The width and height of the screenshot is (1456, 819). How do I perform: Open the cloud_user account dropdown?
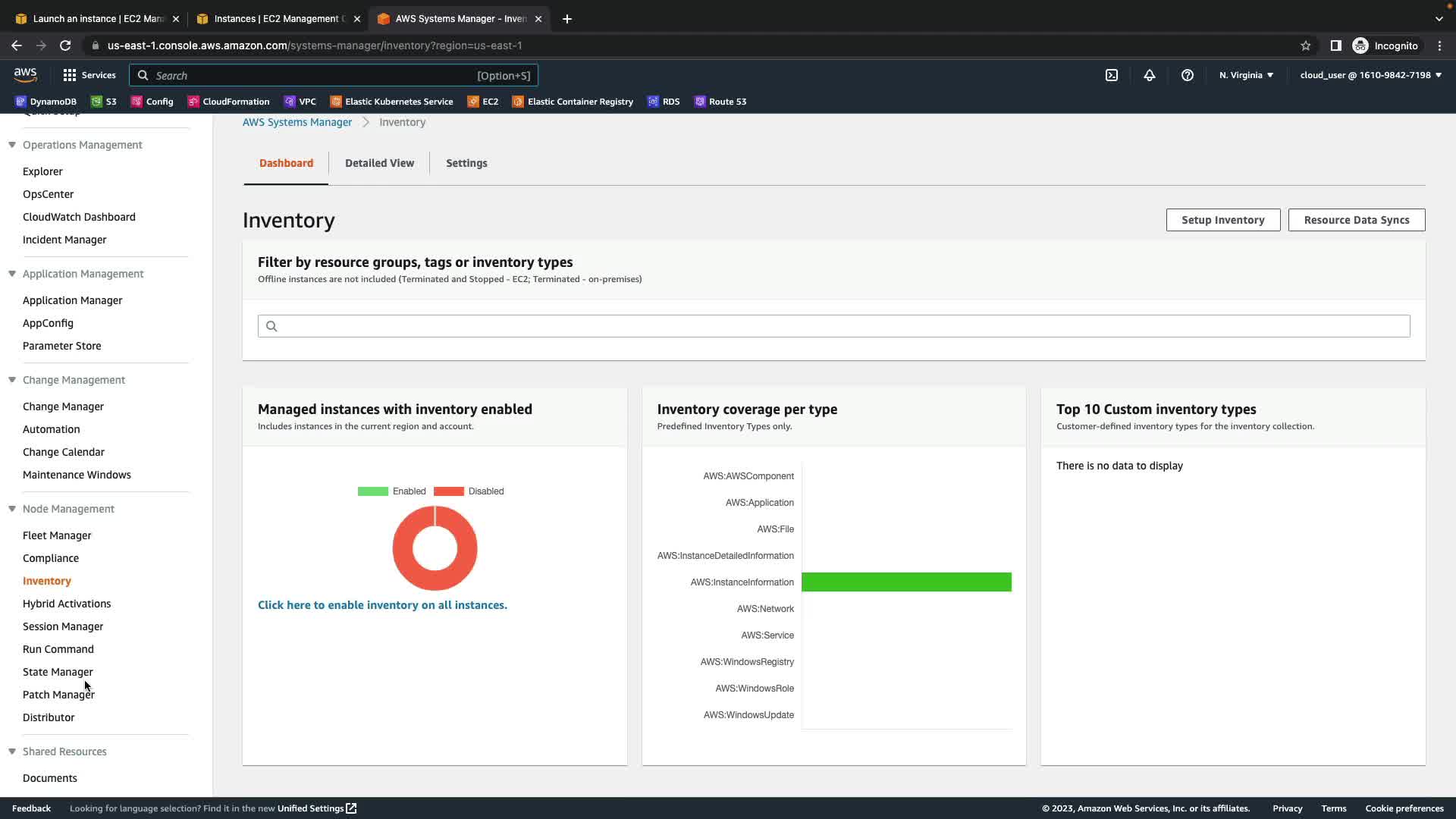tap(1370, 75)
